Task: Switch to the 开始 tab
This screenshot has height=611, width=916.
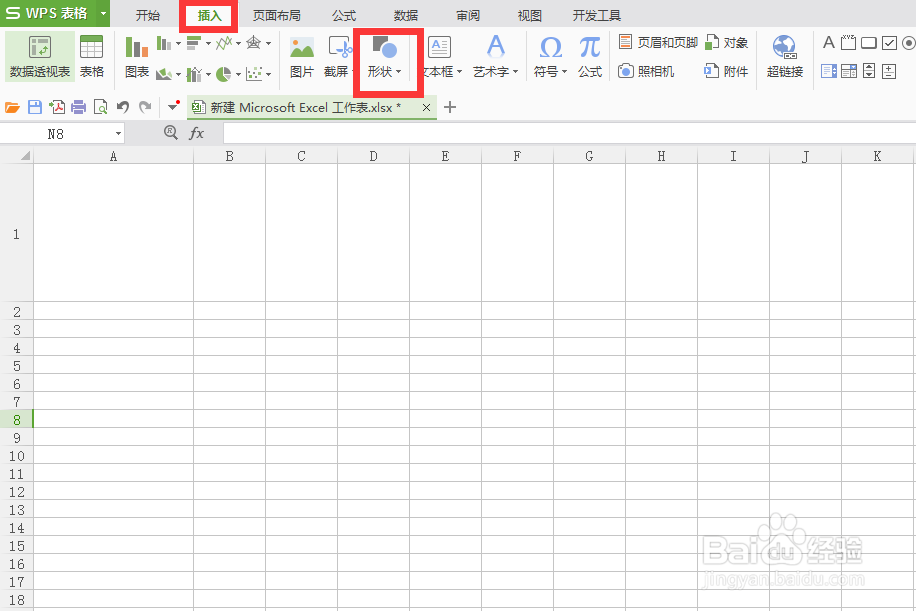Action: point(148,15)
